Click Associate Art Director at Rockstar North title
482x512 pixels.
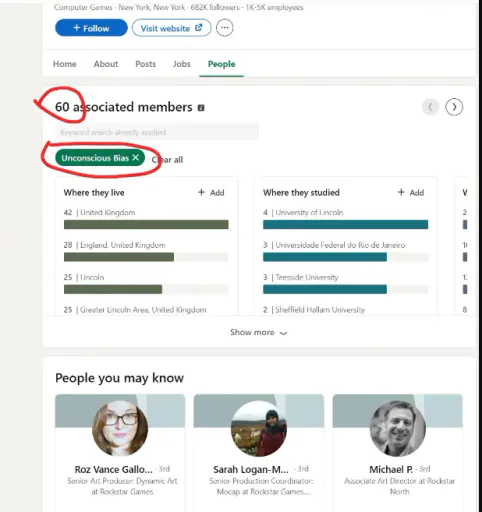tap(399, 486)
